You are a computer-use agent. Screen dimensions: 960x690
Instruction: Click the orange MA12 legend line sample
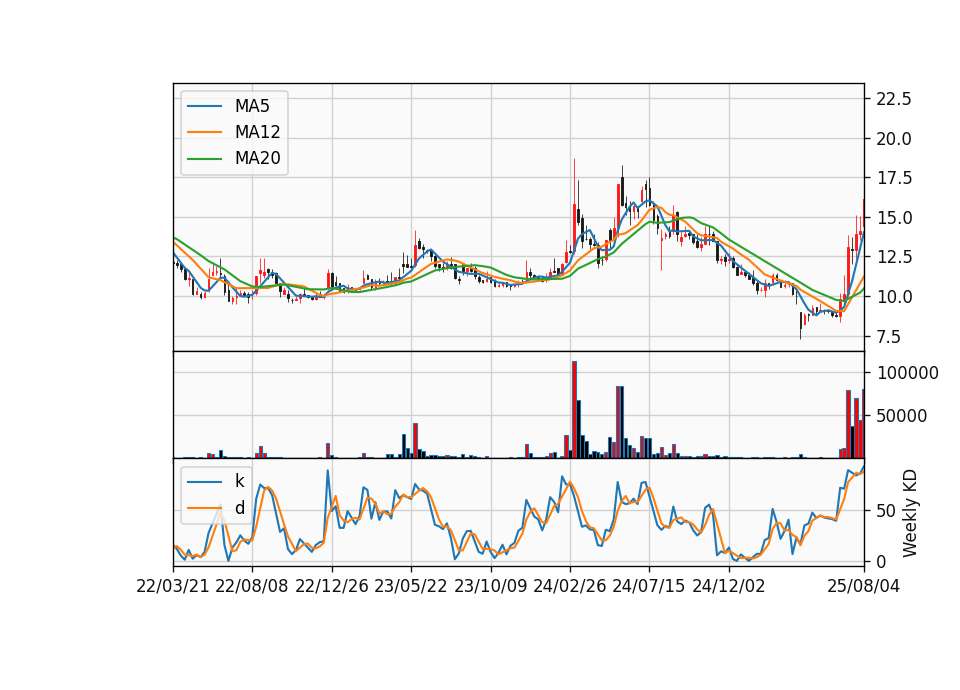point(204,132)
